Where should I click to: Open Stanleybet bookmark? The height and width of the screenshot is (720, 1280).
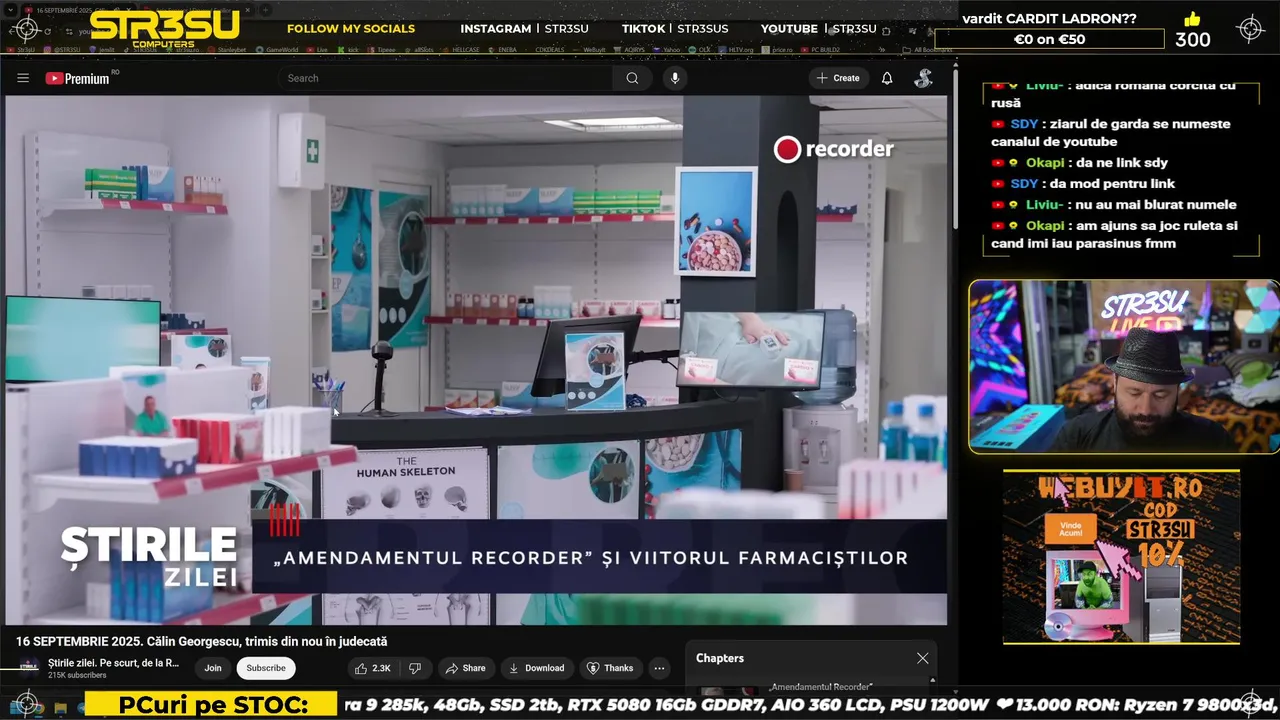[x=227, y=49]
